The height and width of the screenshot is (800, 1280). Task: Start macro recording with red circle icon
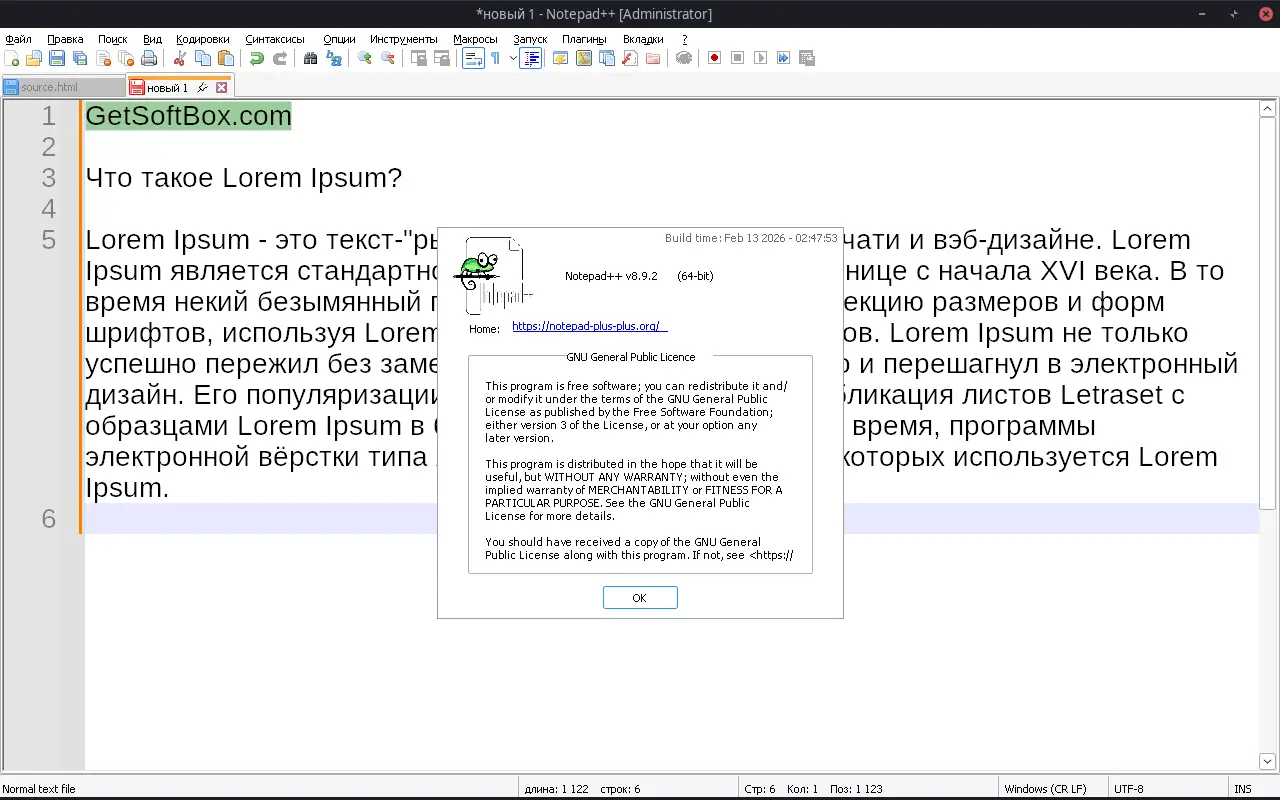tap(714, 58)
